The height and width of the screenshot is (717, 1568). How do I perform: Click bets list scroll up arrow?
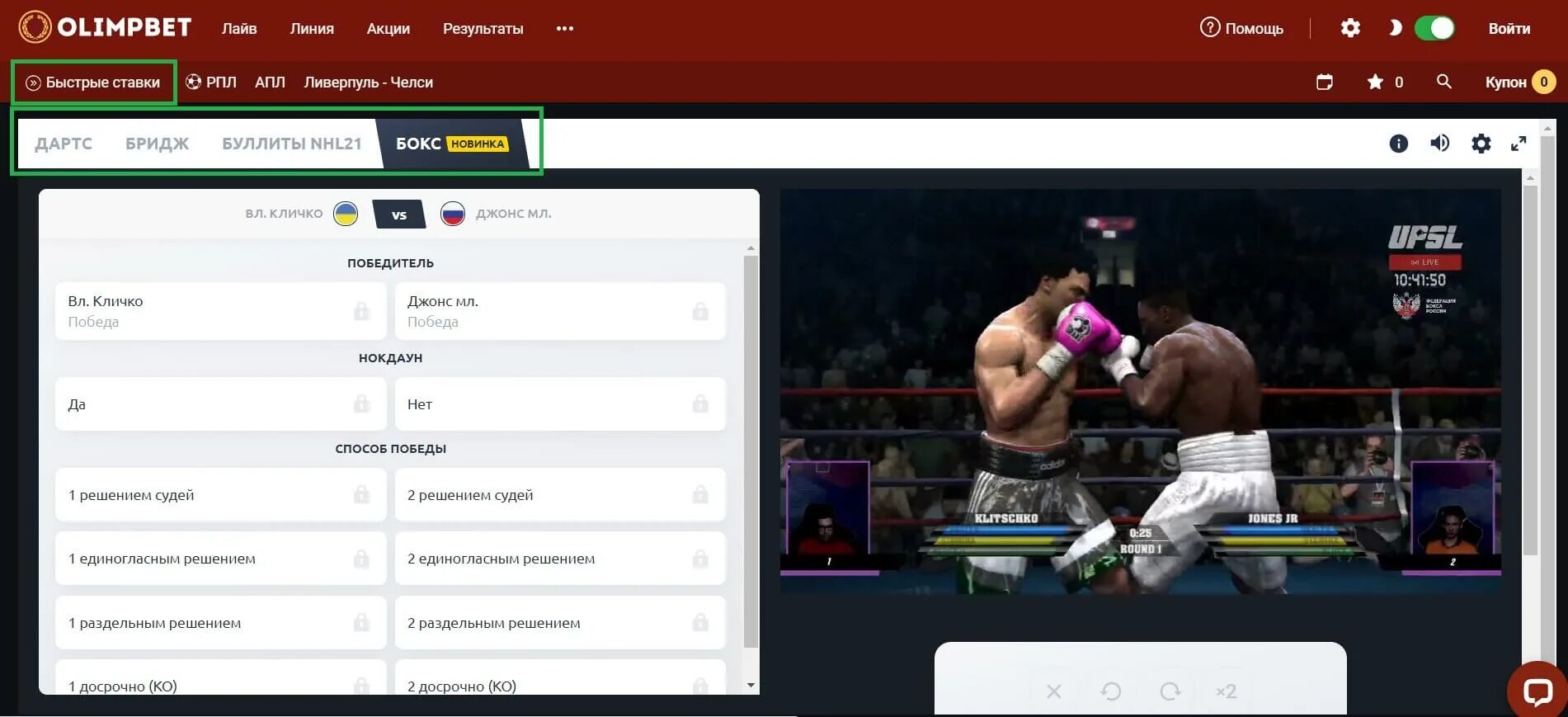pos(751,248)
